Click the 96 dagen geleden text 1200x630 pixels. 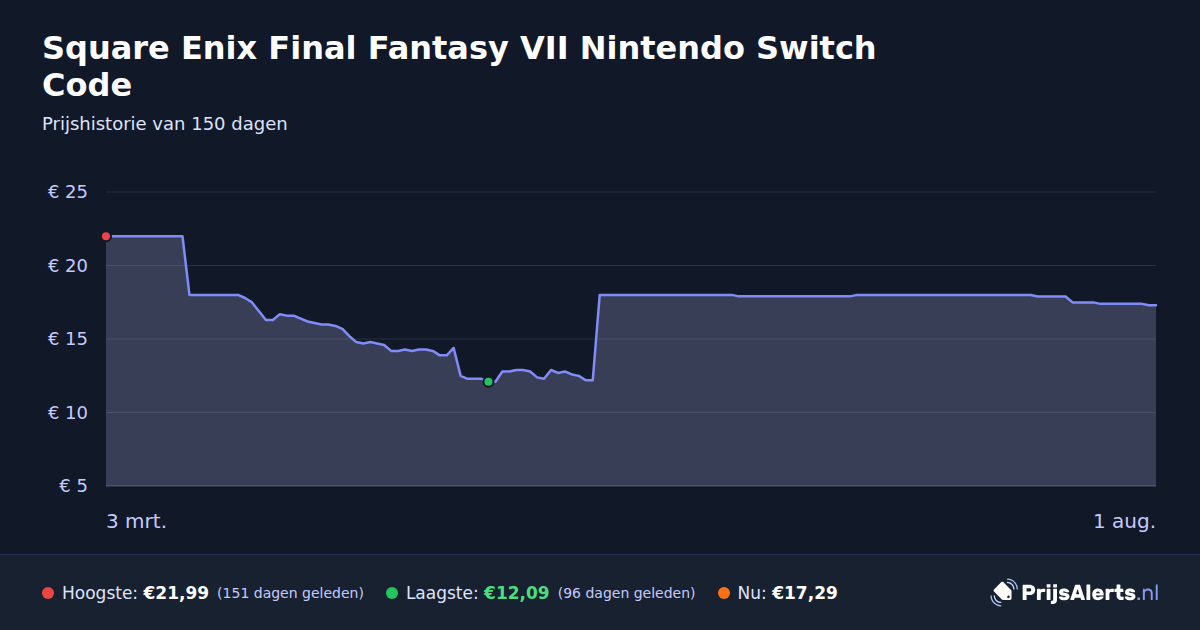pos(626,593)
